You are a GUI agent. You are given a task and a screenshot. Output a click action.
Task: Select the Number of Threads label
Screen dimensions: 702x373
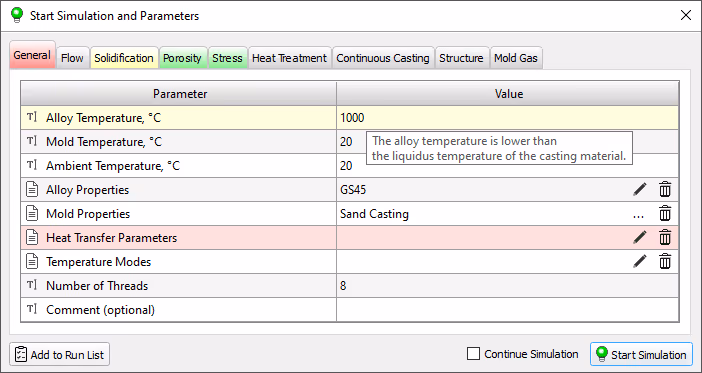coord(97,286)
